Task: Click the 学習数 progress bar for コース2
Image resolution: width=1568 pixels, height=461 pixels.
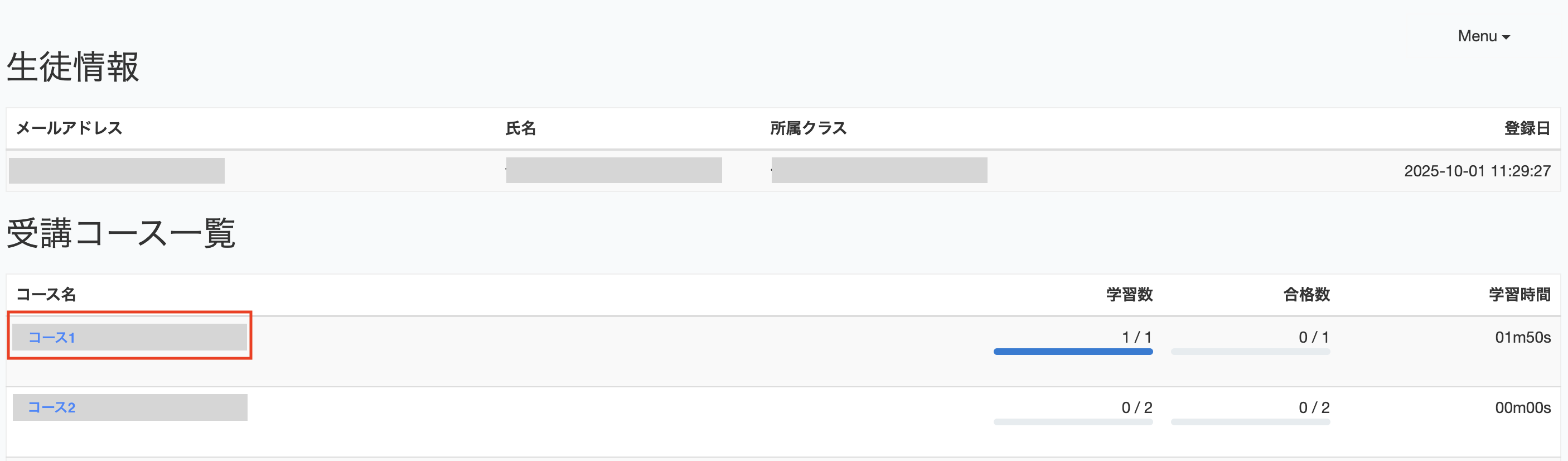Action: pos(1072,421)
